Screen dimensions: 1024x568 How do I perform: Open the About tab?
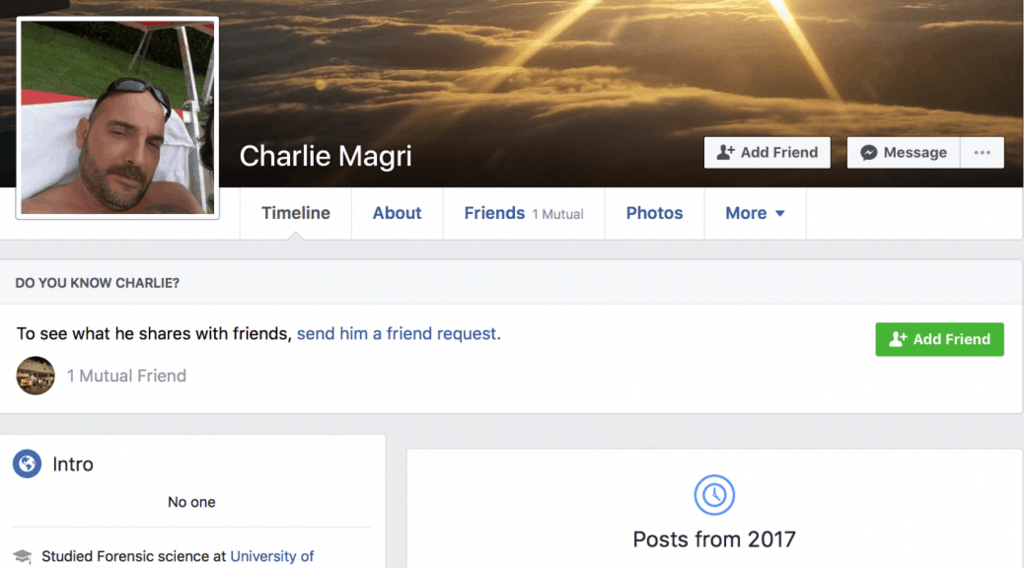(x=397, y=213)
